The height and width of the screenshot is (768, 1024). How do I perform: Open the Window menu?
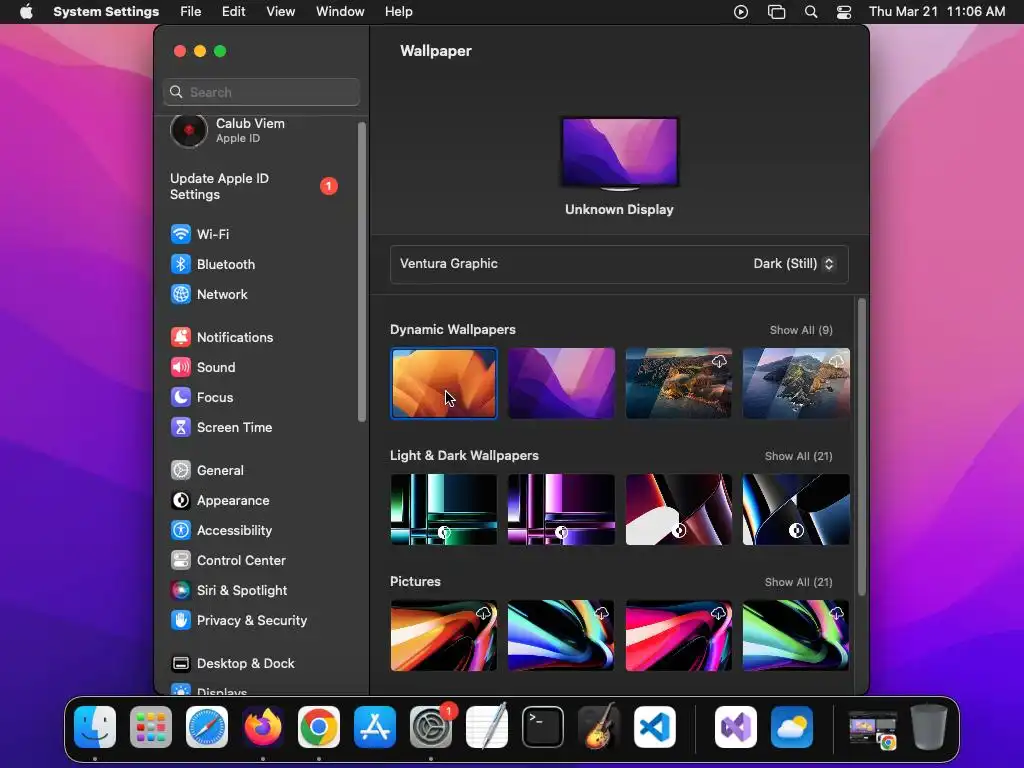tap(340, 12)
